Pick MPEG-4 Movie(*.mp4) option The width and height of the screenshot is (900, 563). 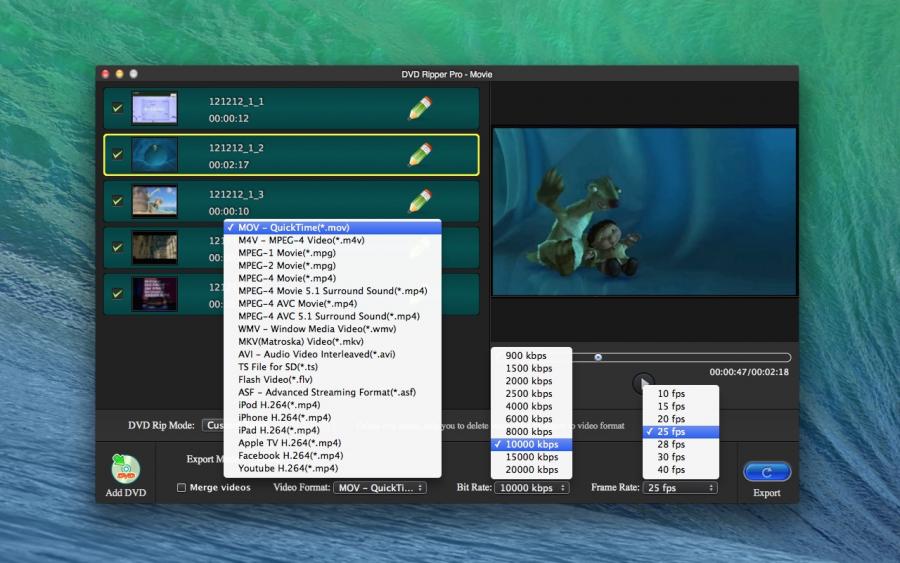(x=332, y=278)
